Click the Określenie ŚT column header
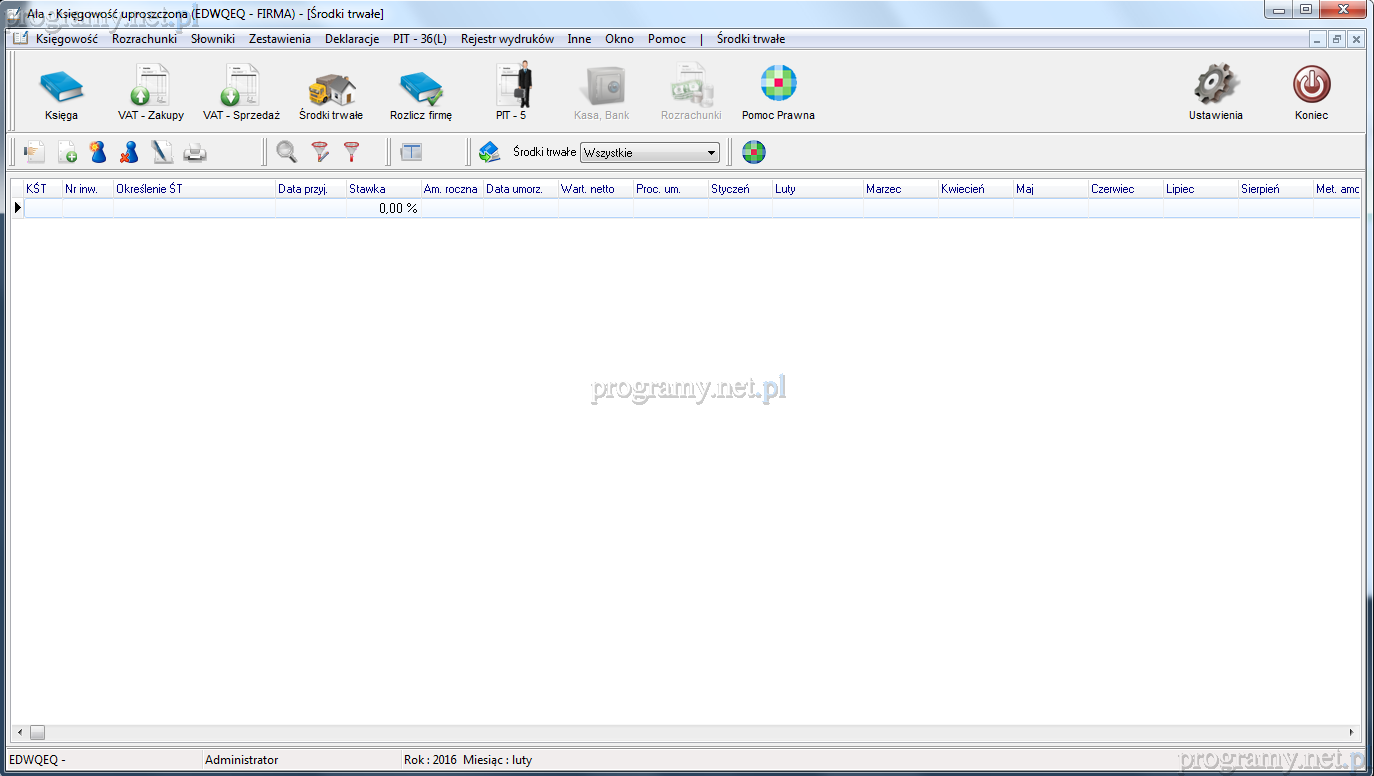Viewport: 1374px width, 776px height. click(x=194, y=189)
